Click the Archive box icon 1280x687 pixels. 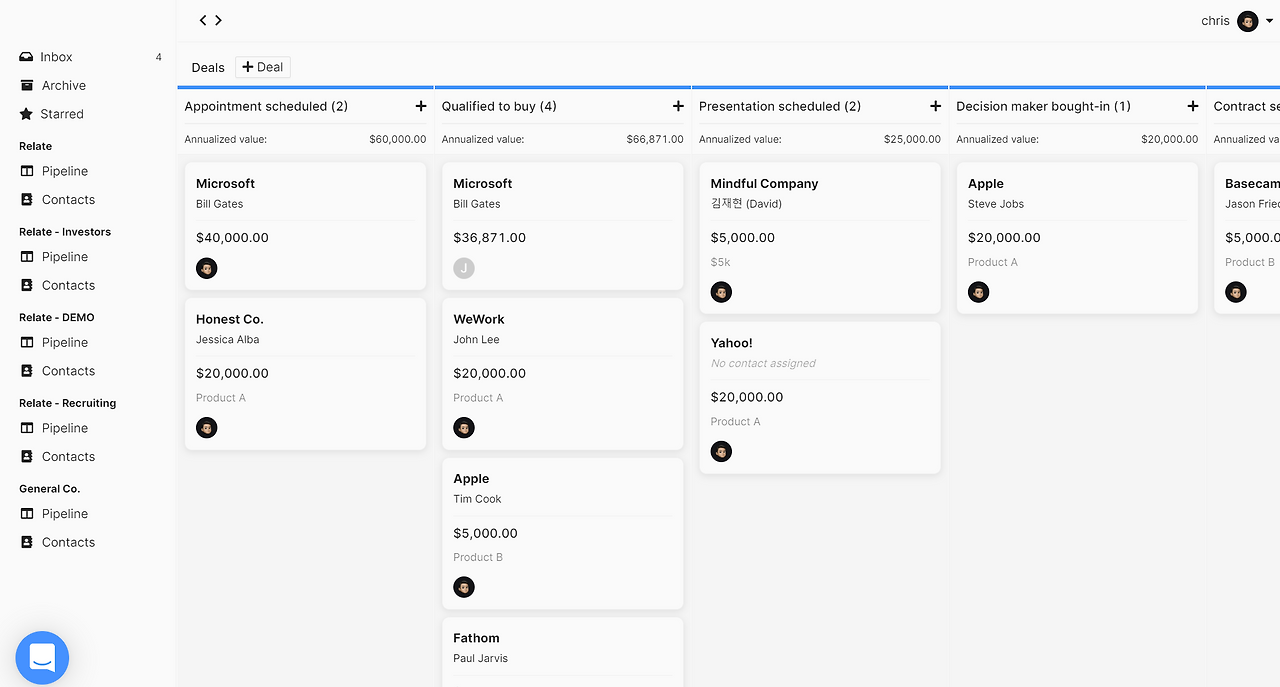pyautogui.click(x=27, y=85)
